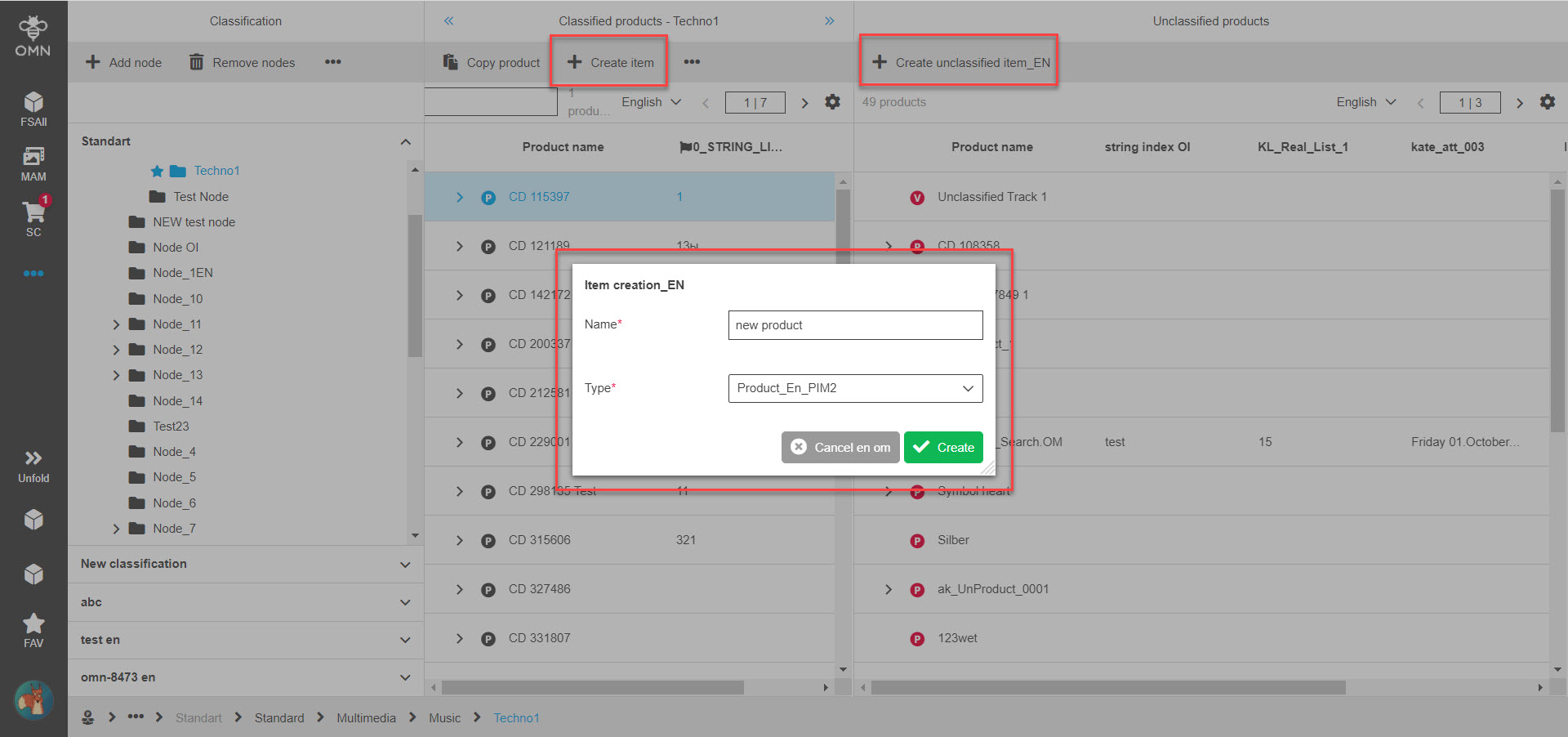The height and width of the screenshot is (737, 1568).
Task: Click the user avatar at bottom left
Action: point(33,700)
